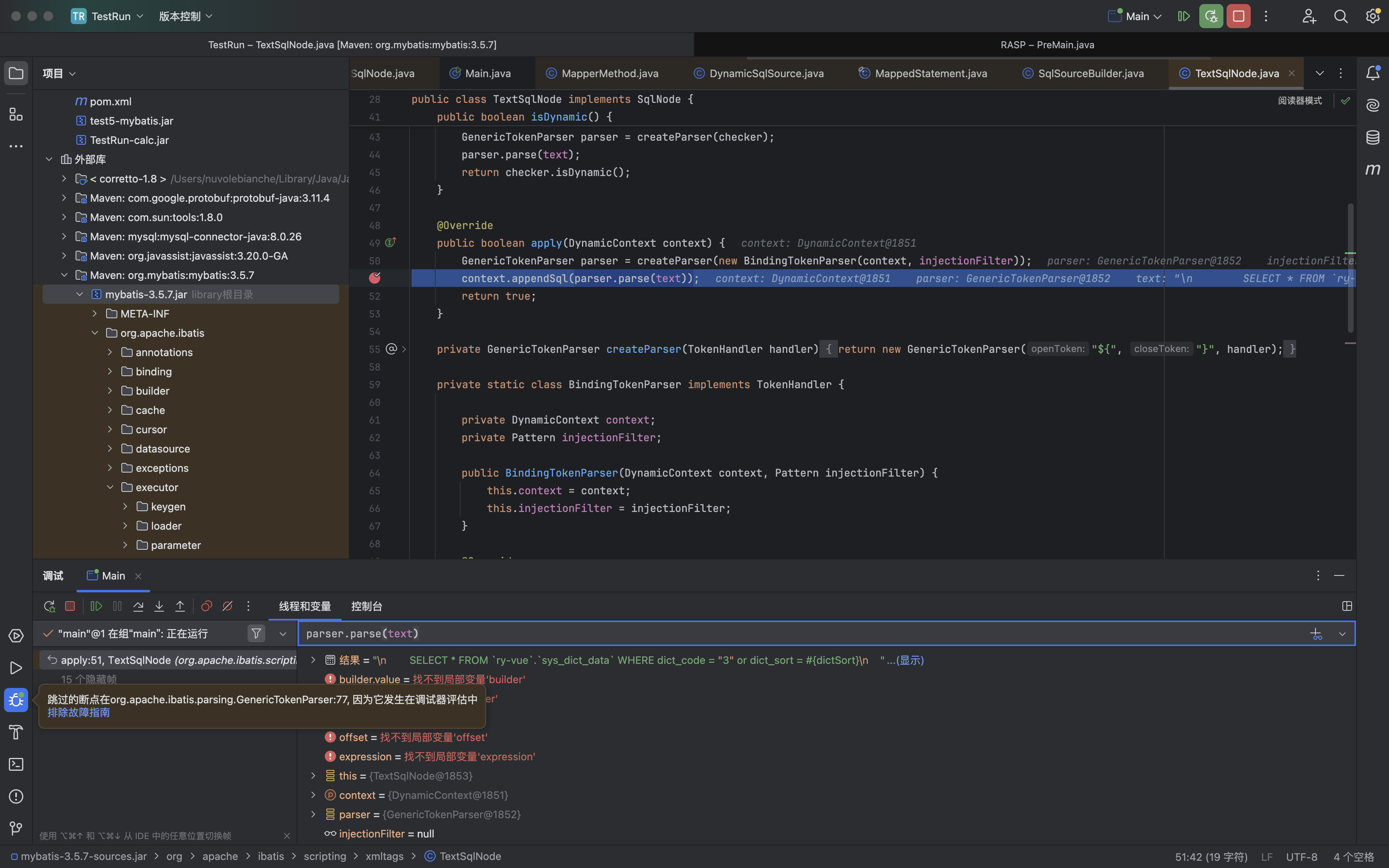Image resolution: width=1389 pixels, height=868 pixels.
Task: Collapse the org.apache.ibatis folder
Action: tap(95, 333)
